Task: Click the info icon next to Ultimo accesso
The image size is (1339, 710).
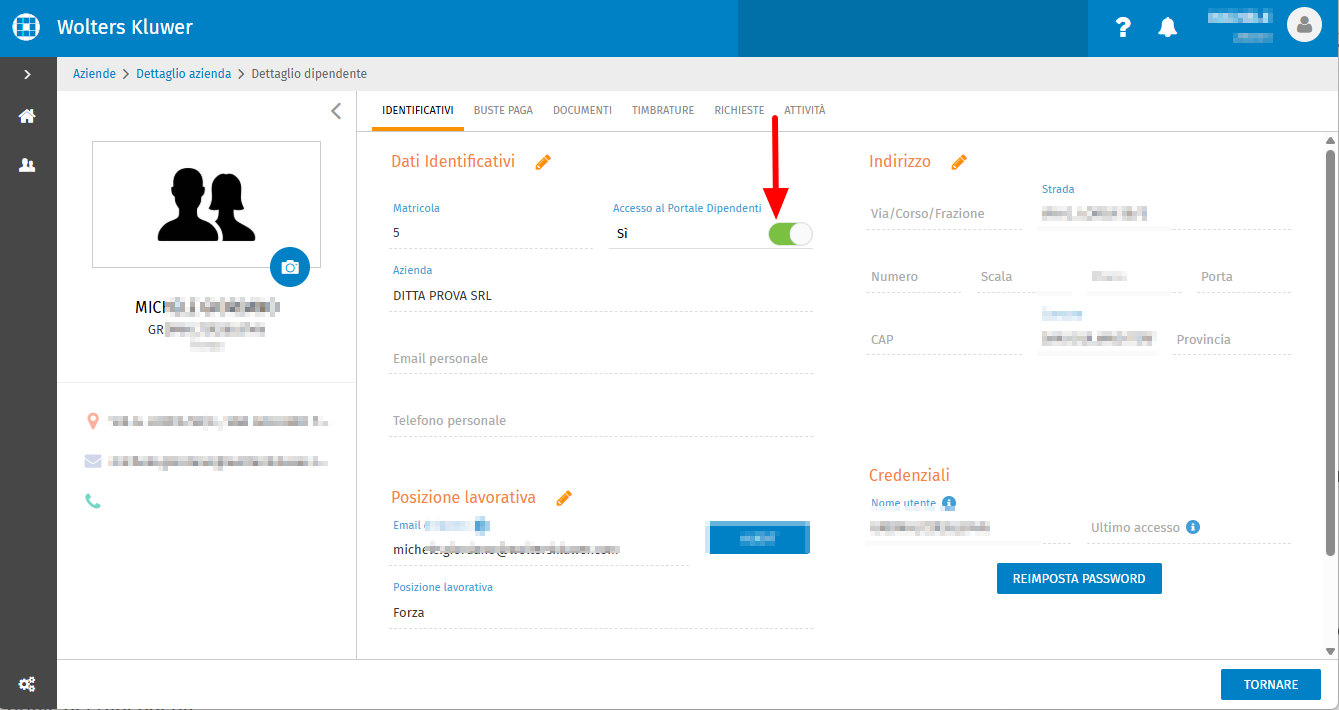Action: click(x=1193, y=527)
